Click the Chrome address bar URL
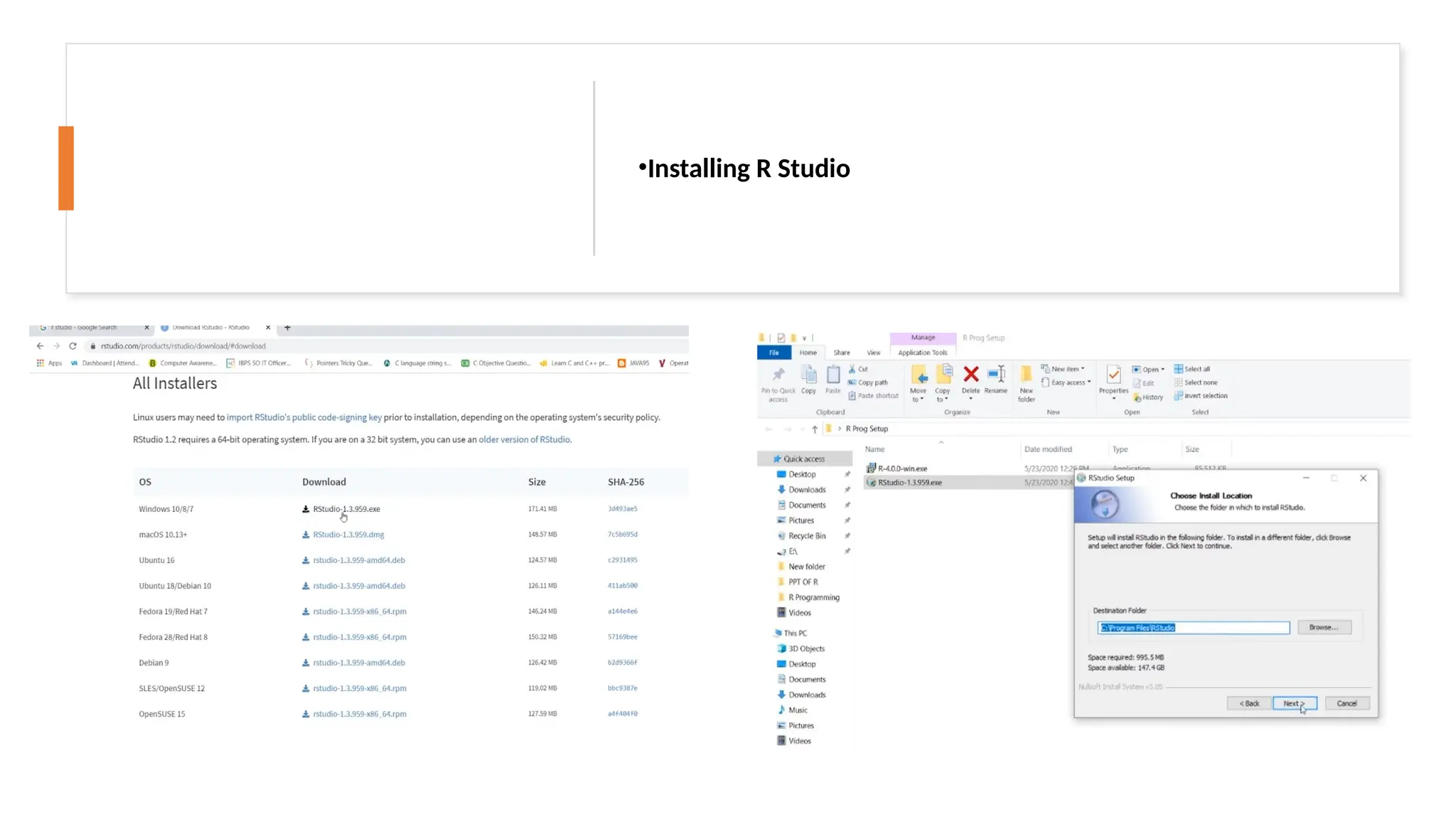The image size is (1456, 819). pos(183,346)
